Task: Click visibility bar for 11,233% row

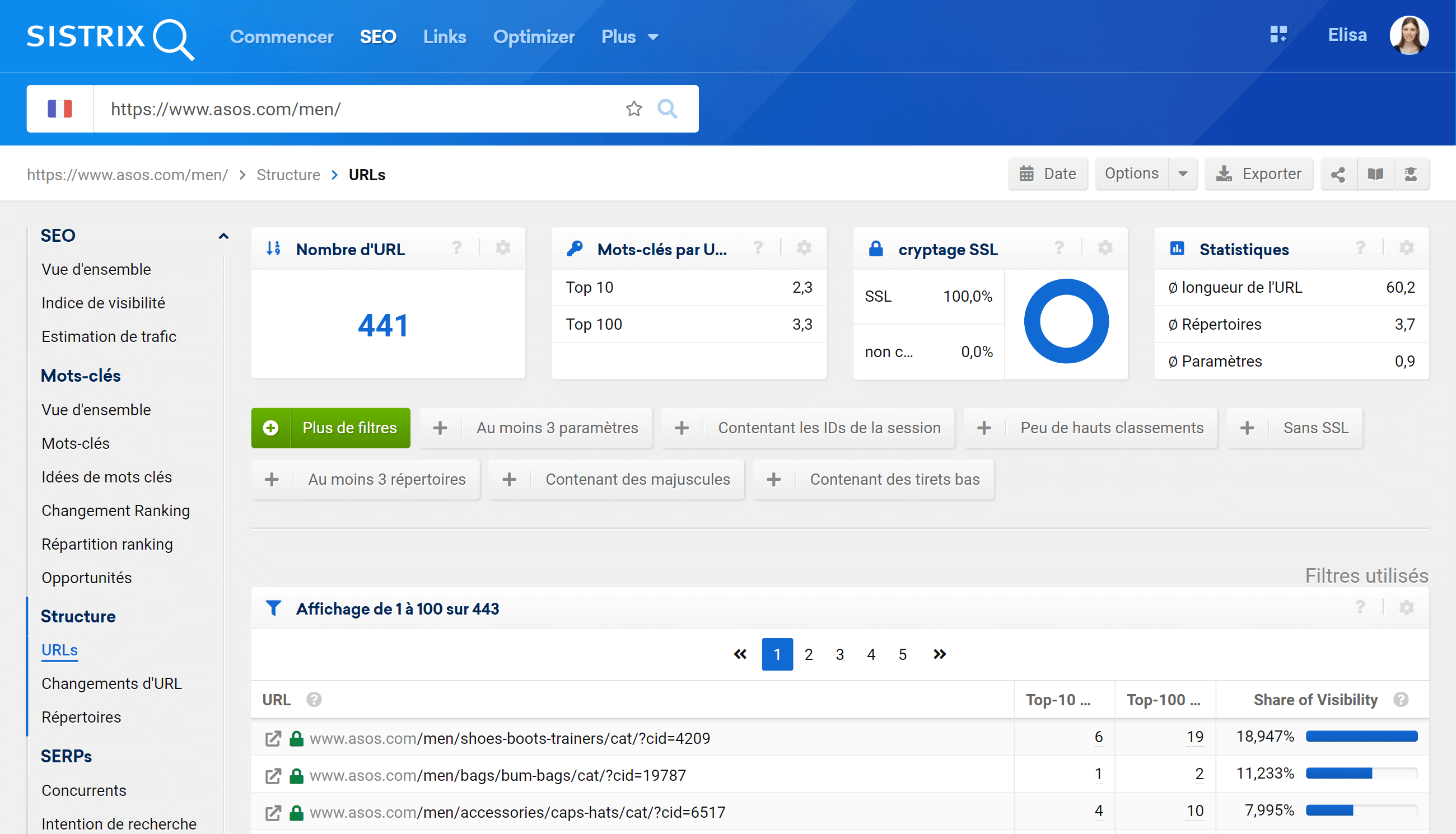Action: coord(1361,774)
